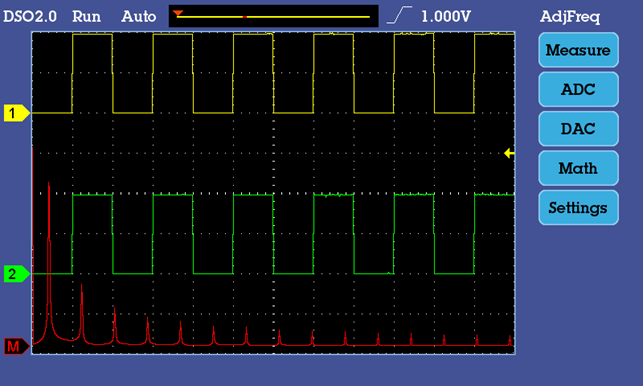643x386 pixels.
Task: Select the channel 2 green marker
Action: click(x=17, y=274)
